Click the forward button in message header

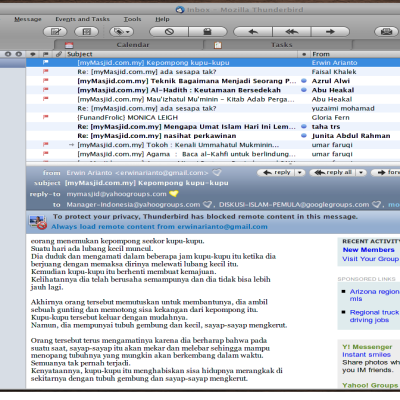pos(386,172)
